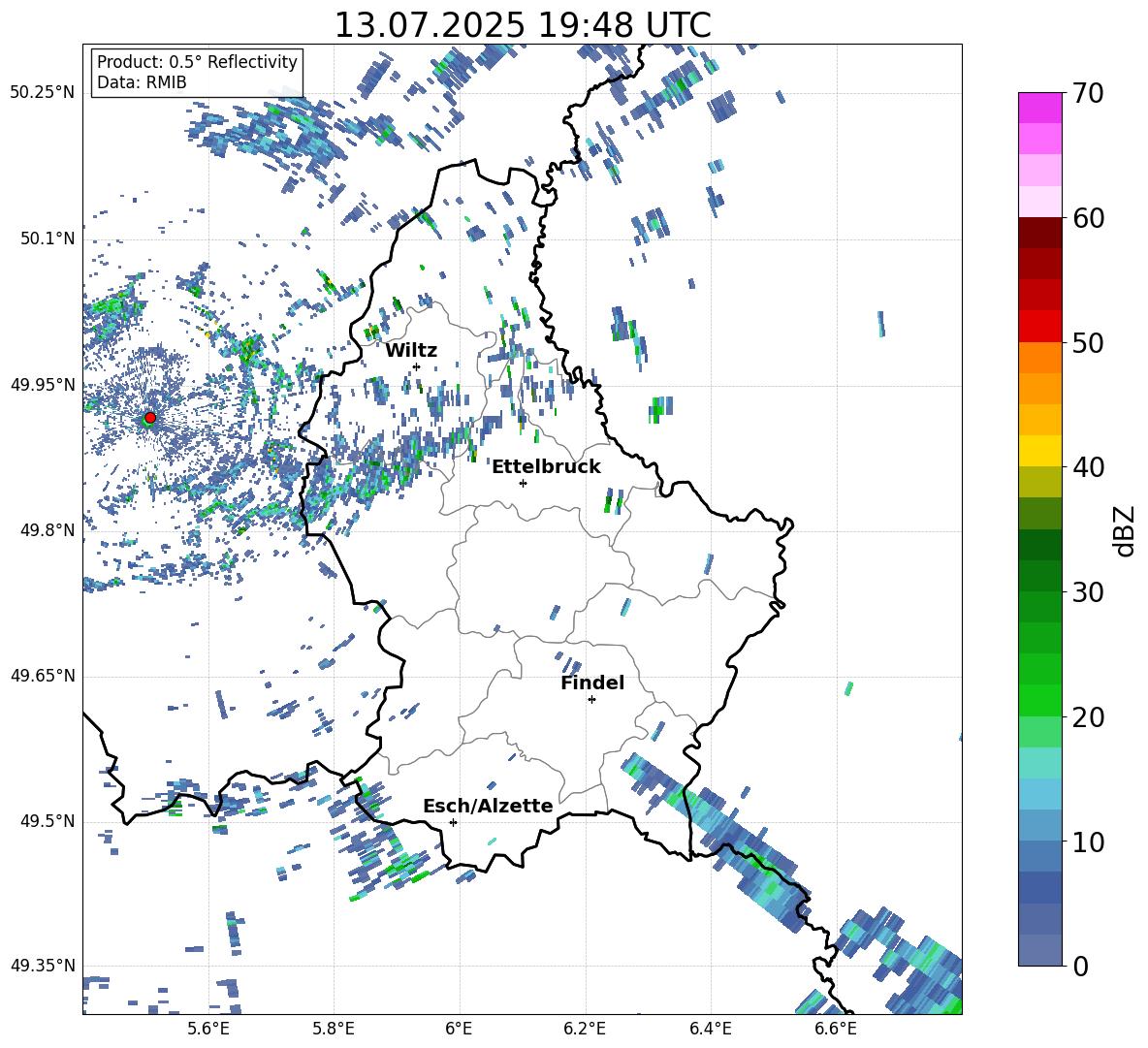The height and width of the screenshot is (1048, 1148).
Task: Click the 0 label on colorbar
Action: (x=1080, y=966)
